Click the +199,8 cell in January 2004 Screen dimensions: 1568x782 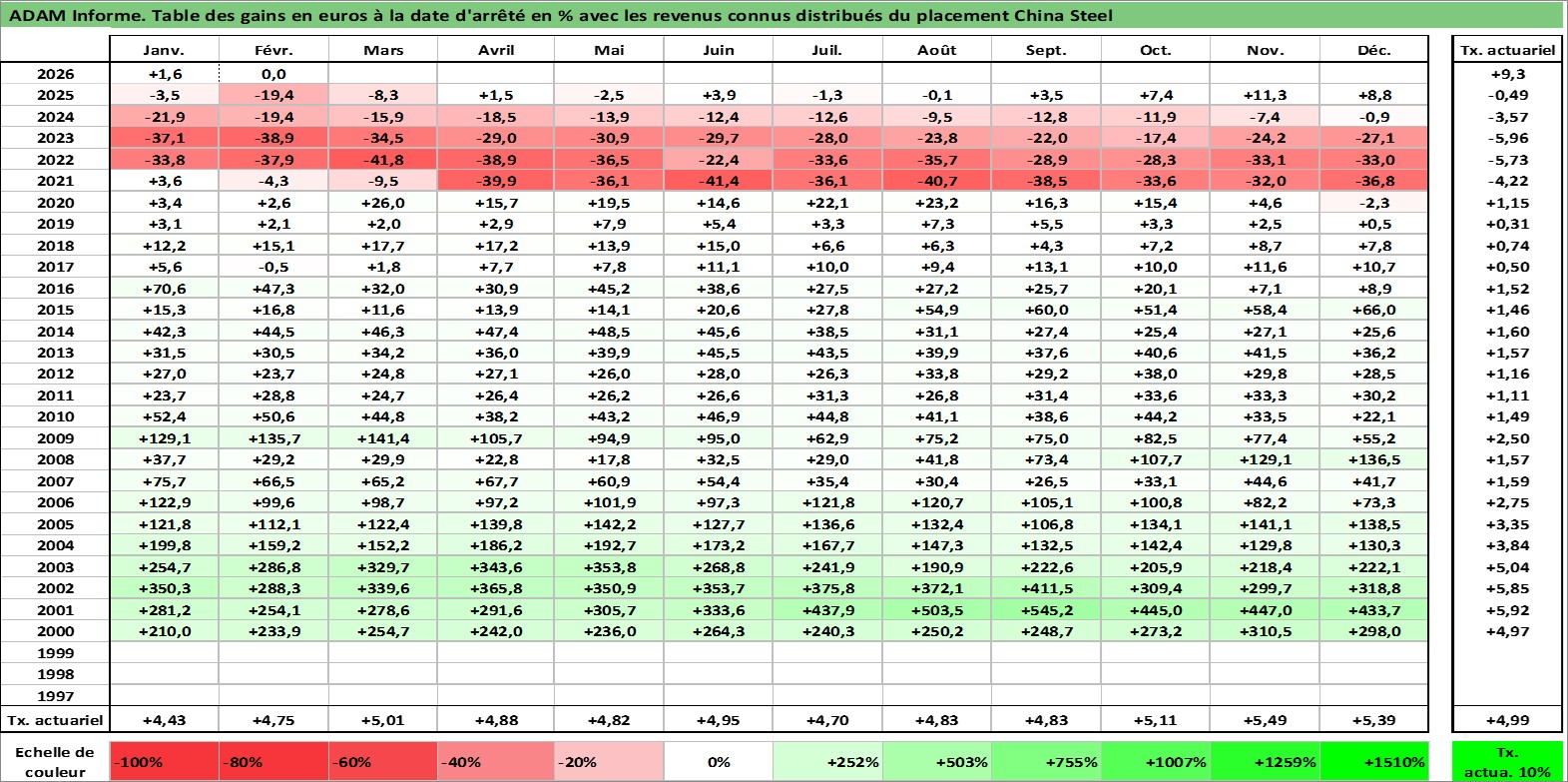coord(164,545)
